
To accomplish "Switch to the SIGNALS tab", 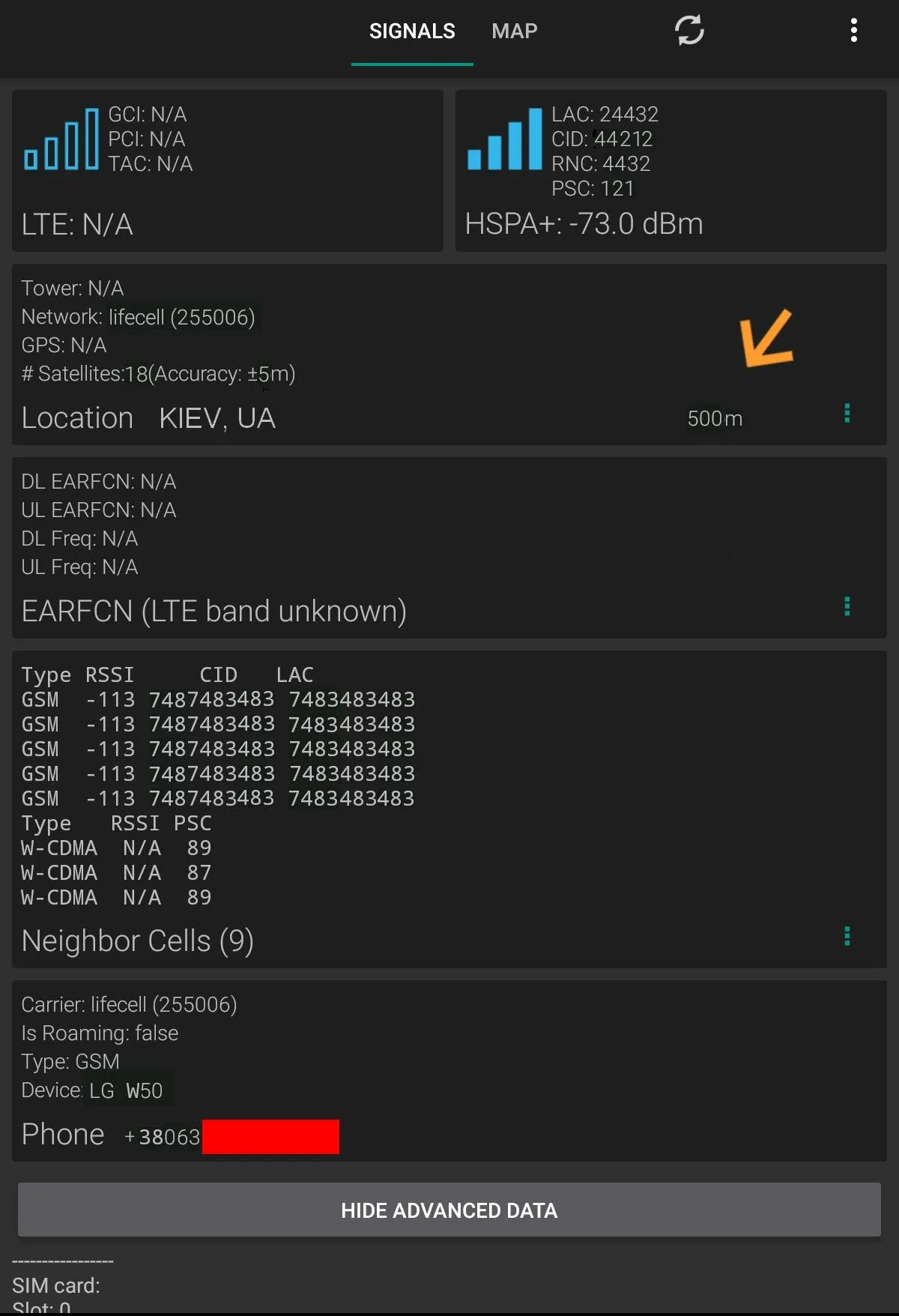I will pos(412,31).
